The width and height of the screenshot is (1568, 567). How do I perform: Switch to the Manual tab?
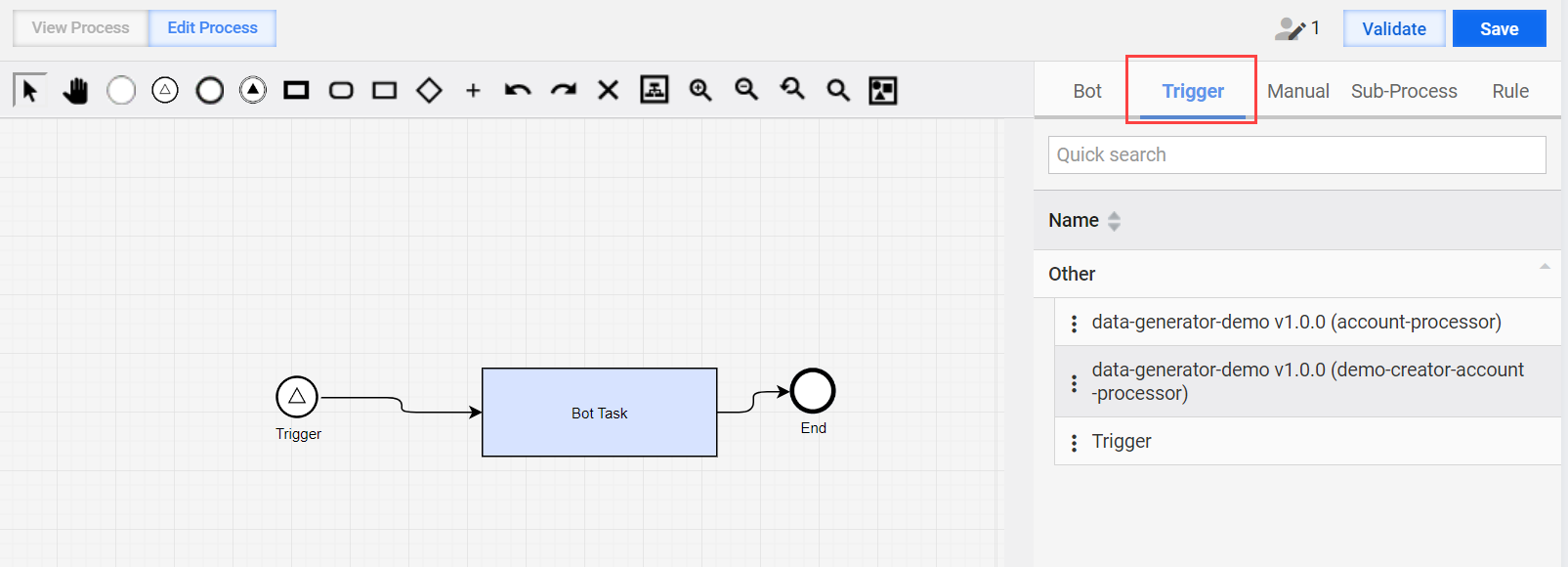tap(1298, 91)
